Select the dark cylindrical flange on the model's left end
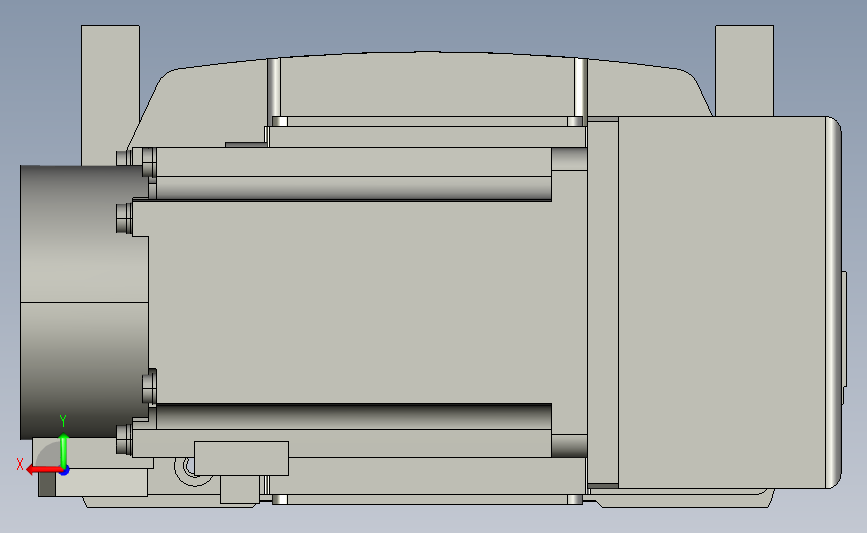 (x=84, y=302)
